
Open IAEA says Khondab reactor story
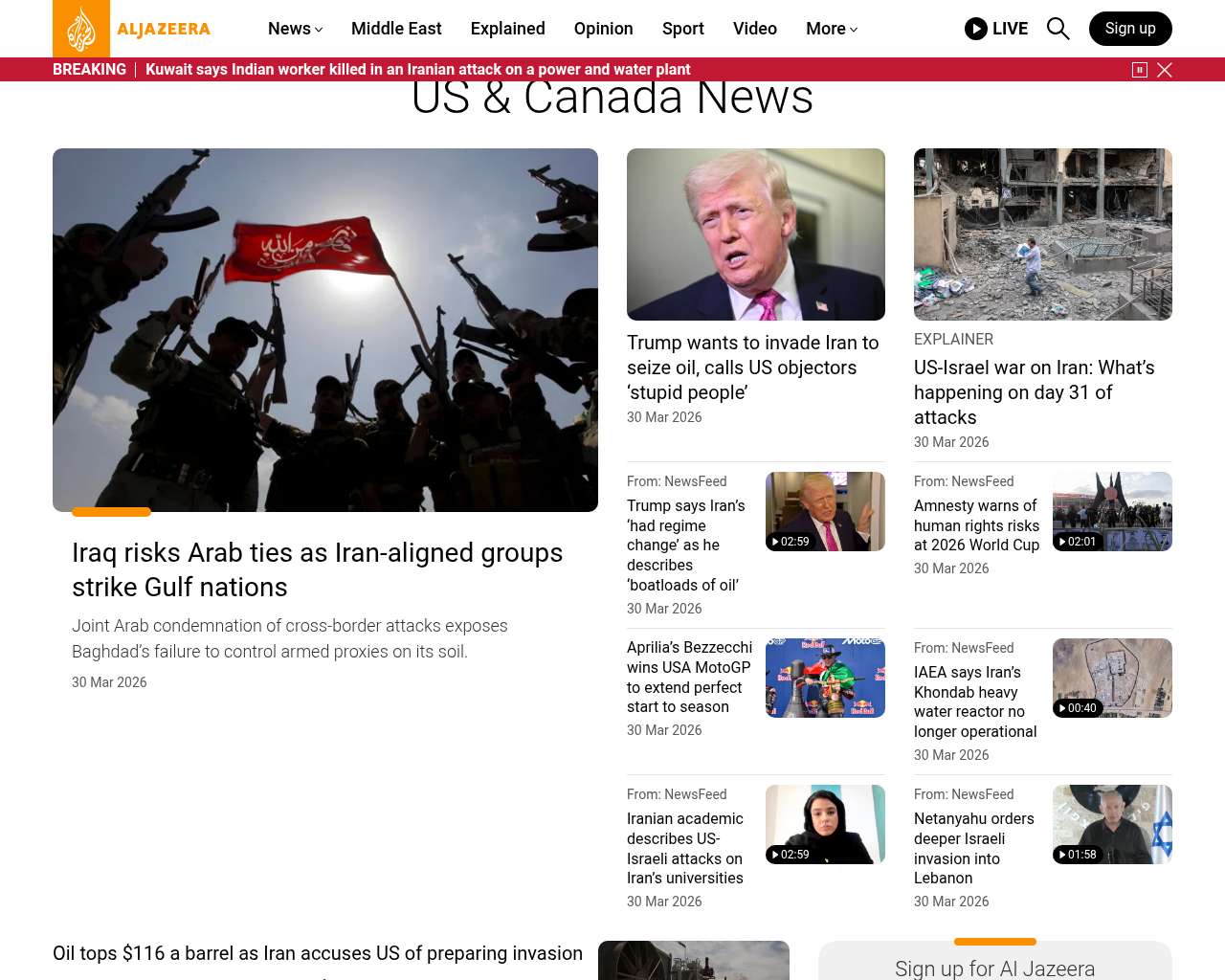coord(975,702)
